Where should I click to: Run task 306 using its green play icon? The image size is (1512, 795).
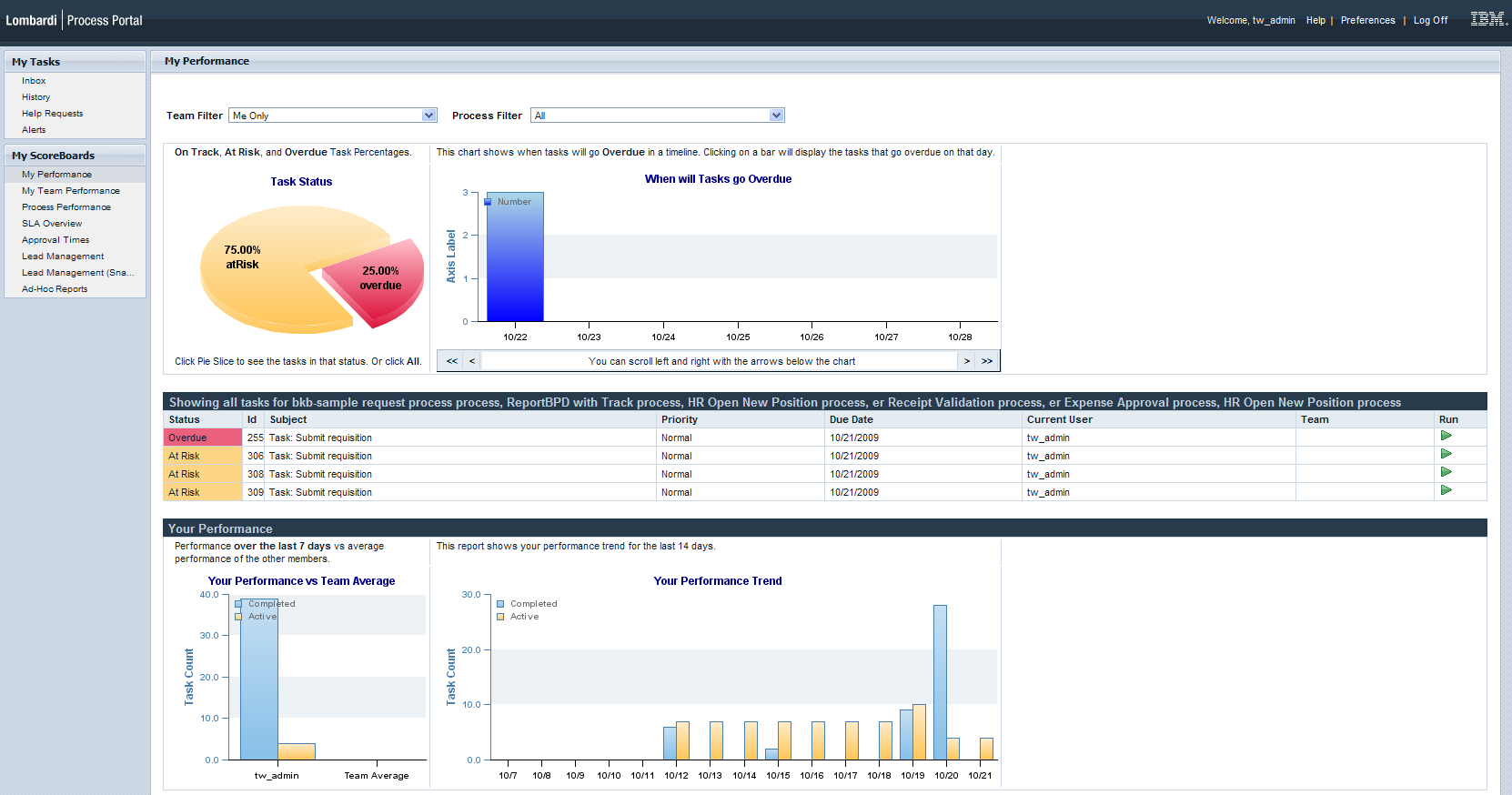point(1446,454)
